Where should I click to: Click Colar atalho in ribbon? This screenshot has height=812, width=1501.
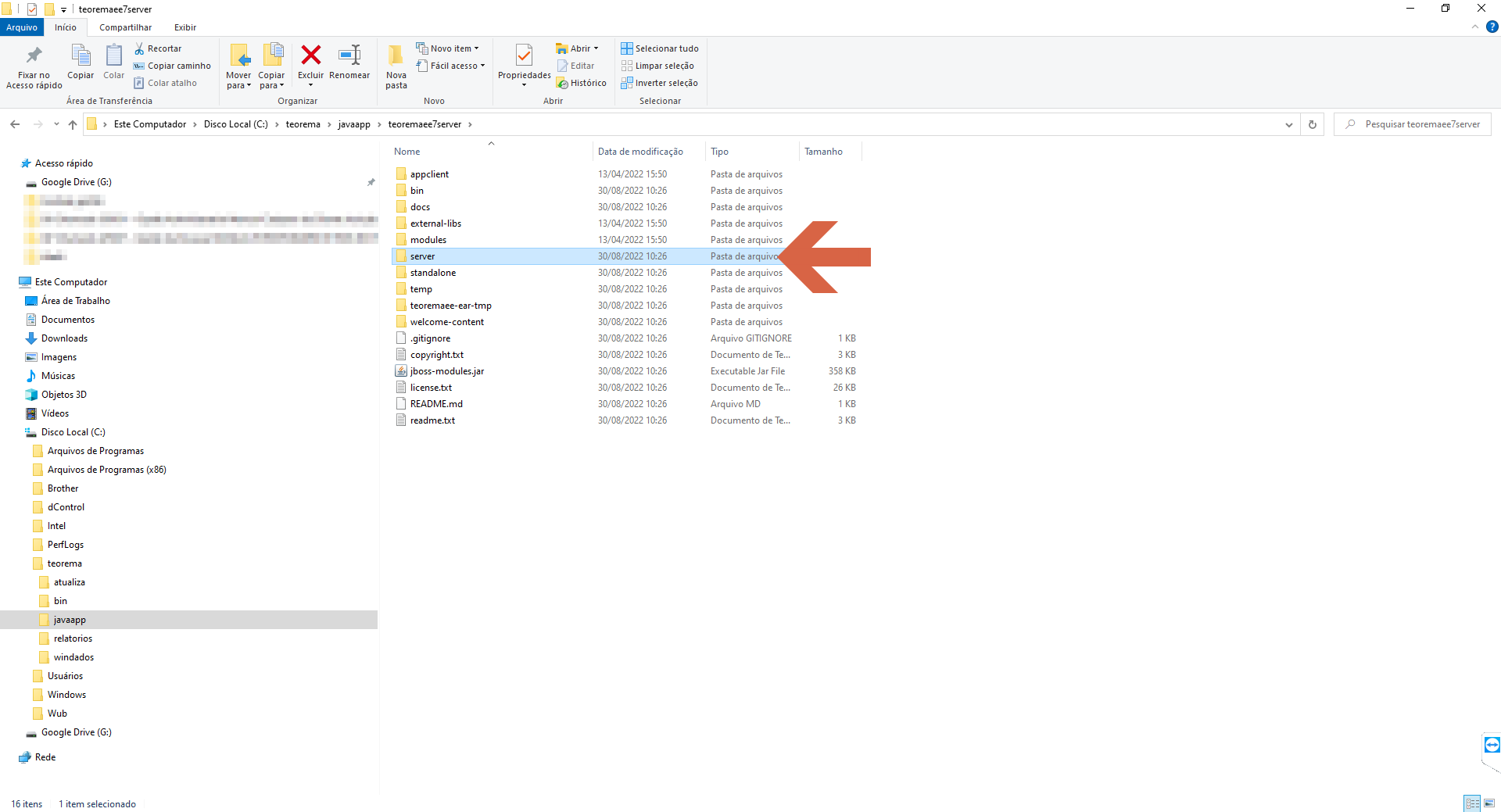point(165,83)
